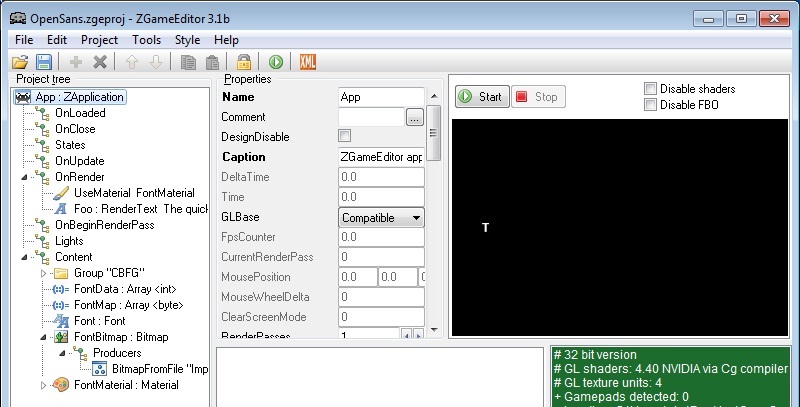Click the Foo : RenderText letter icon

coord(61,209)
